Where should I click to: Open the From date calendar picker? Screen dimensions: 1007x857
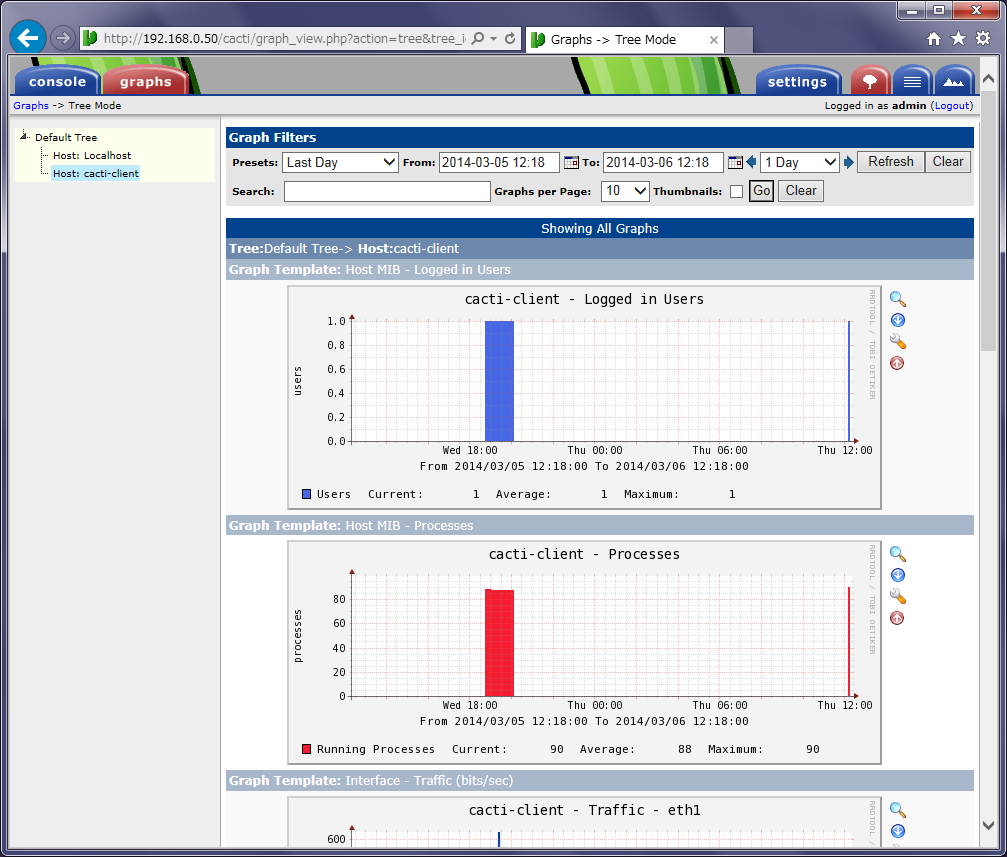point(571,163)
